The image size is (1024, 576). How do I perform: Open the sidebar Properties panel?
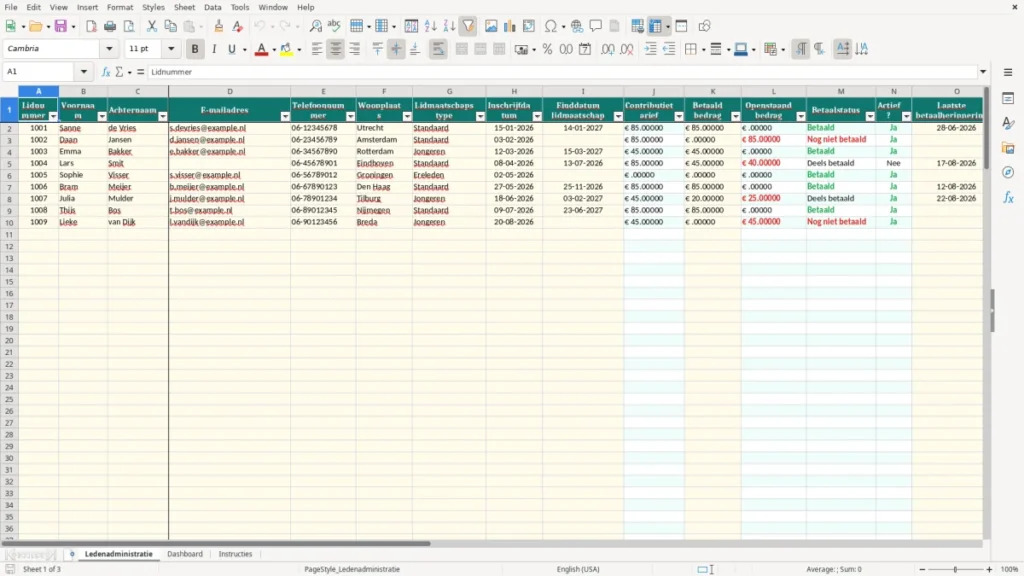tap(1008, 99)
